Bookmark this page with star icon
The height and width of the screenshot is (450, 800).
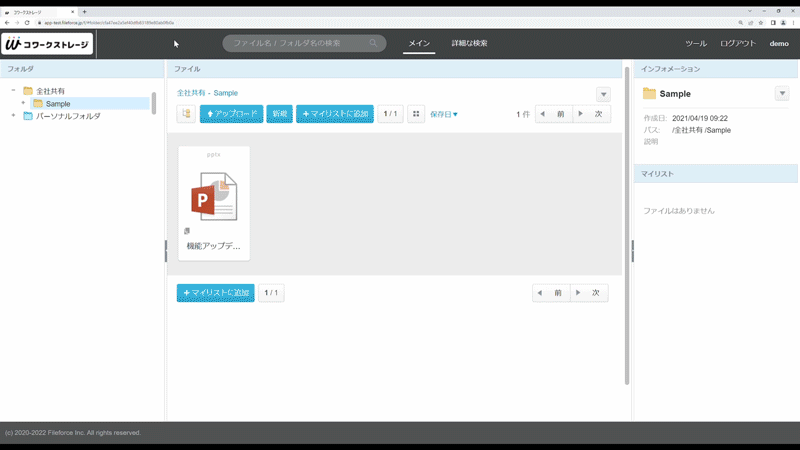click(761, 22)
